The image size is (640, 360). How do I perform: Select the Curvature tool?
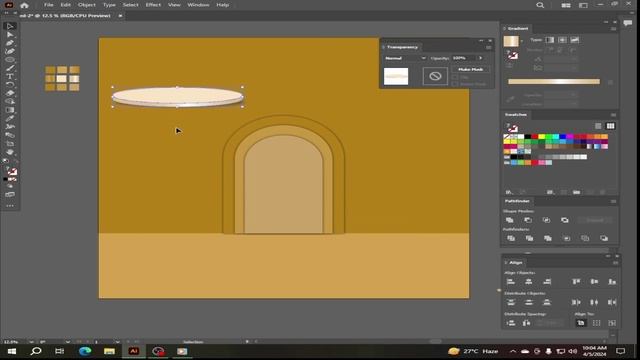pyautogui.click(x=10, y=51)
